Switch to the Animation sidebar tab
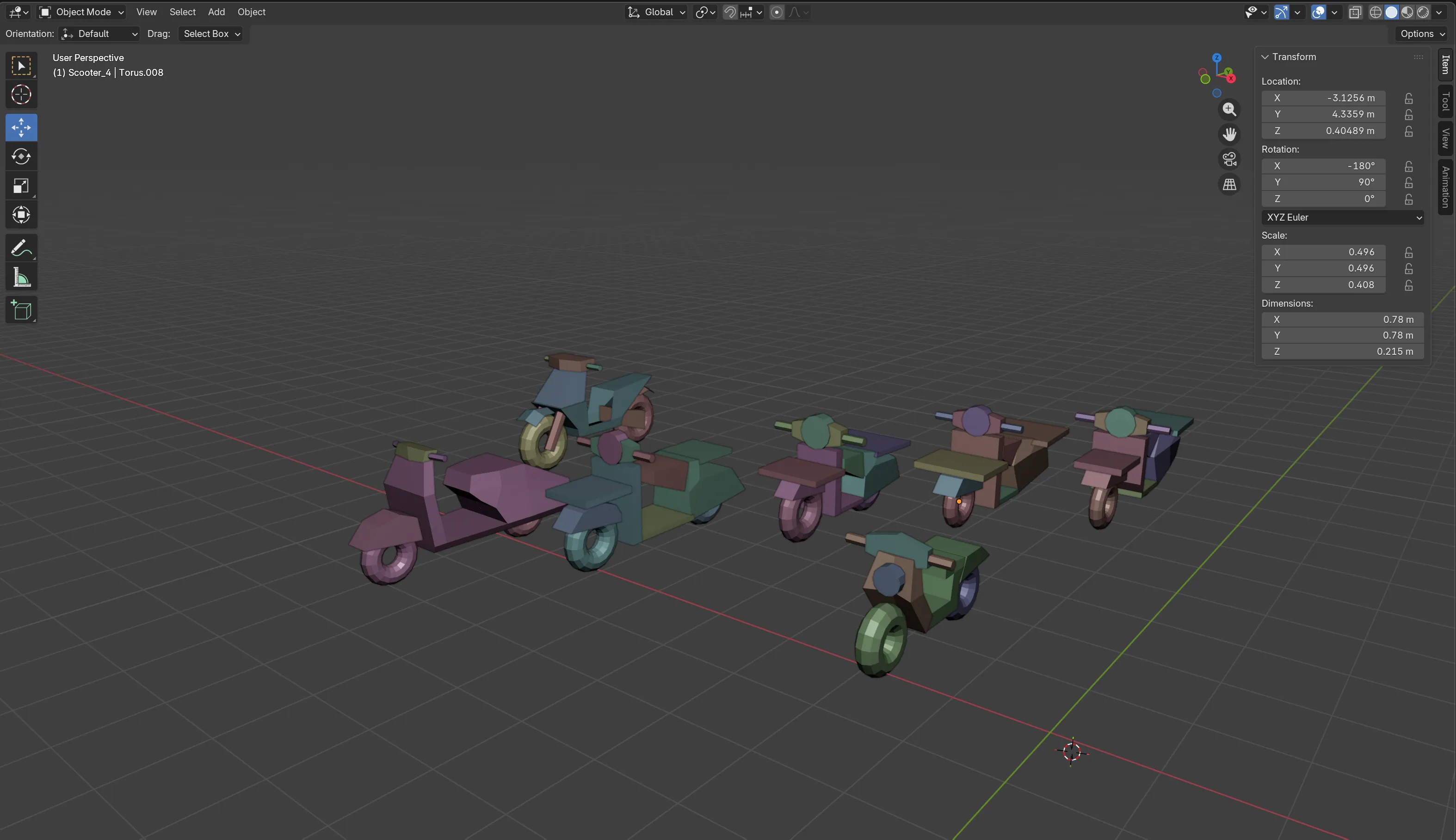1456x840 pixels. 1446,187
